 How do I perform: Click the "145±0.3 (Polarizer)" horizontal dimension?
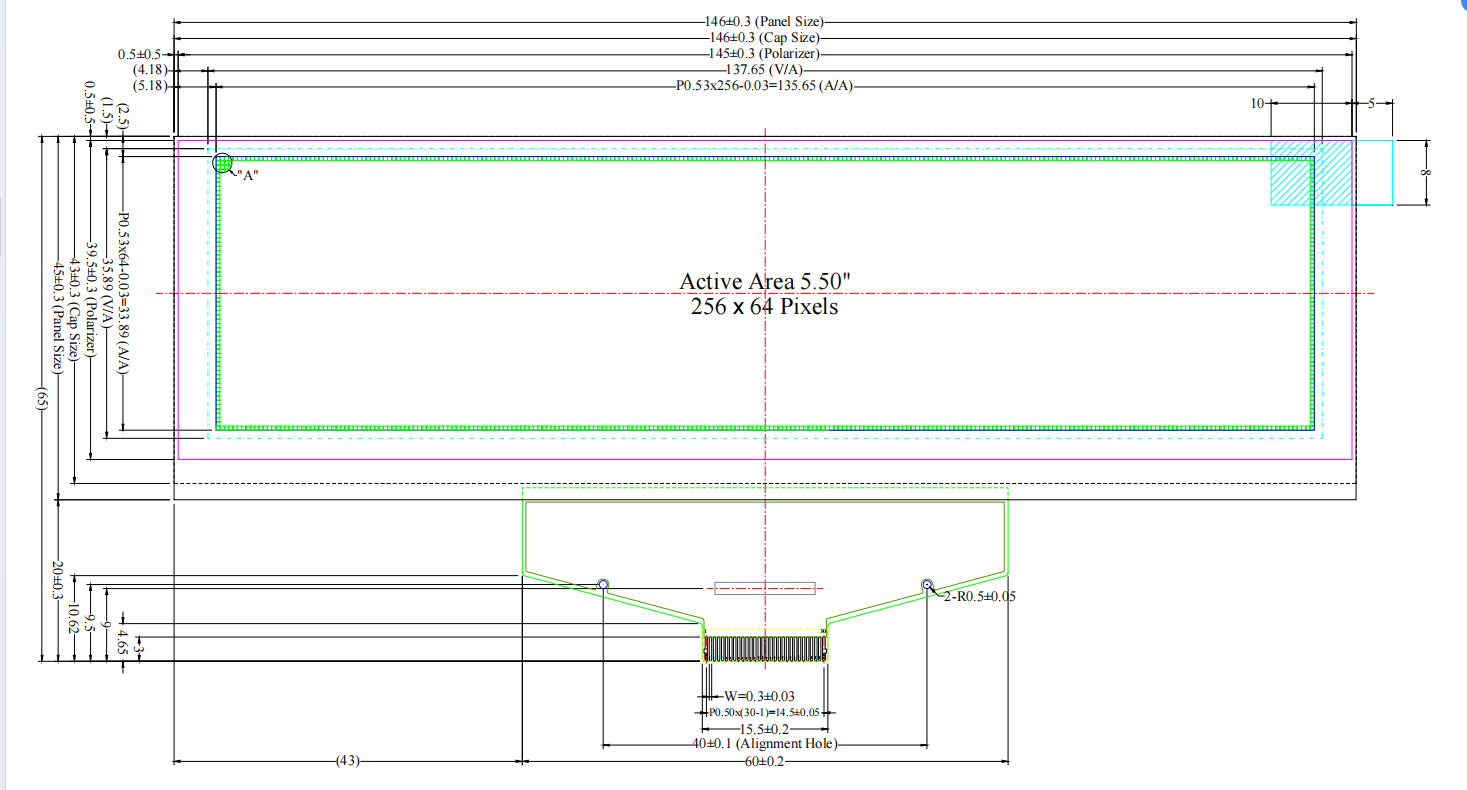765,53
